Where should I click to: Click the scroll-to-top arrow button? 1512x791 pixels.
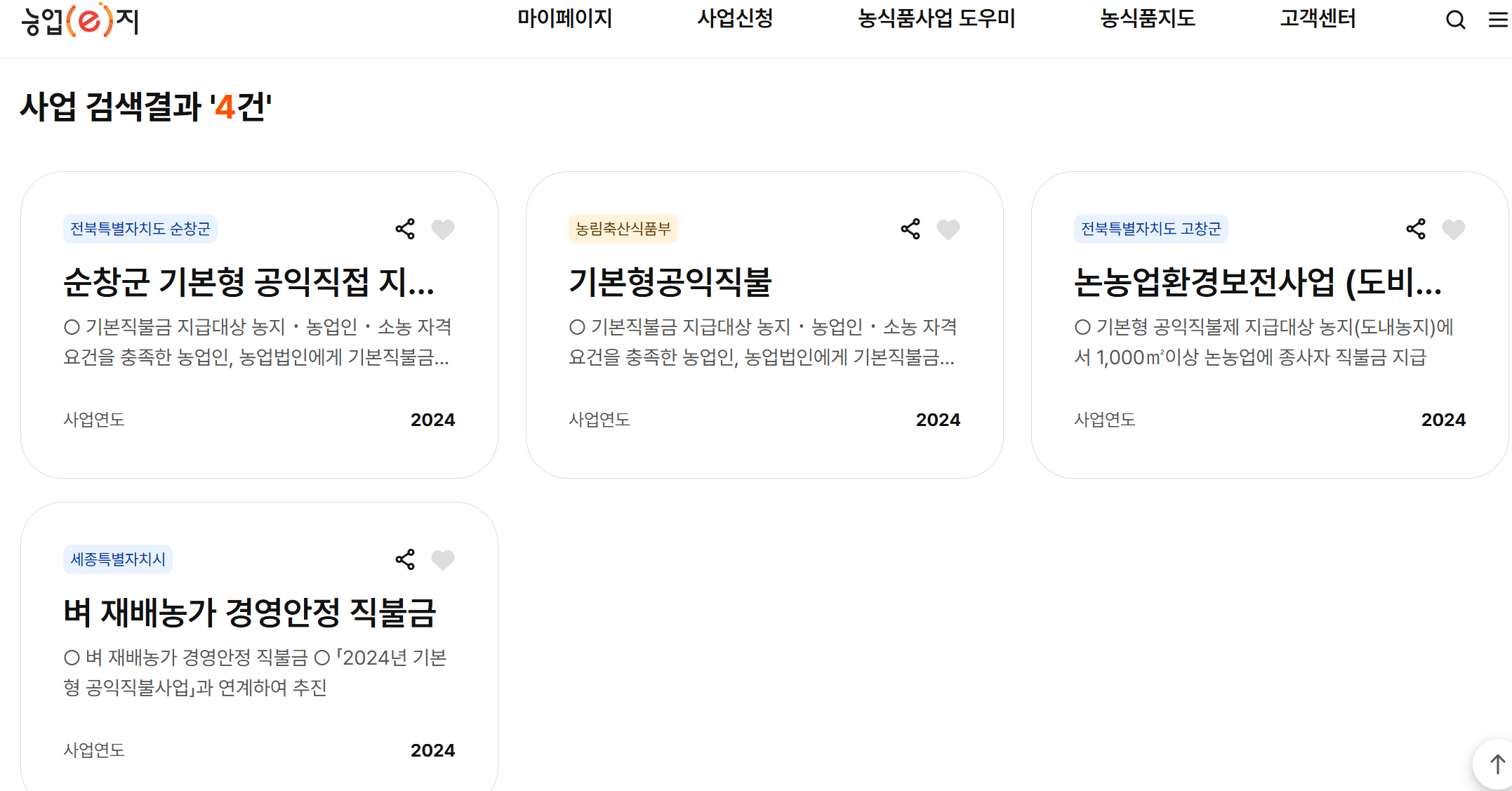(1497, 764)
